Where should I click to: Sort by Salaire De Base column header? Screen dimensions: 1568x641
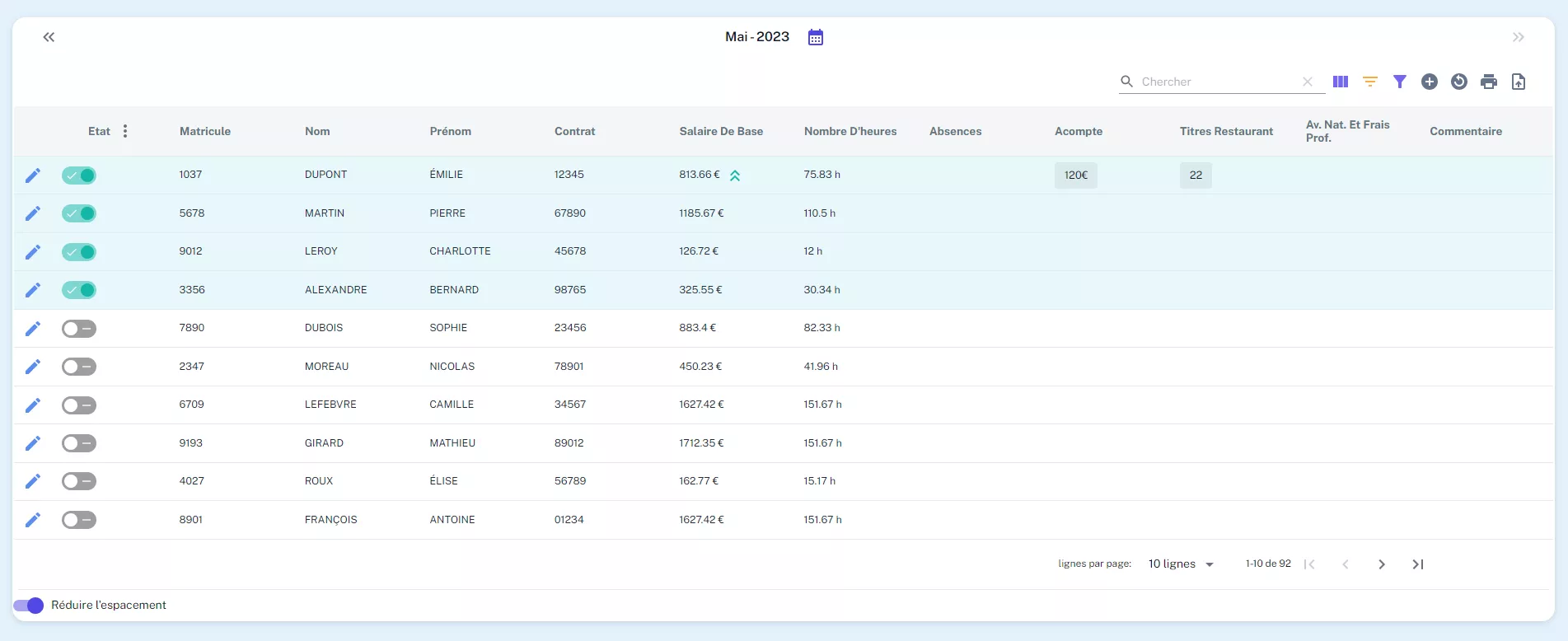(x=721, y=131)
